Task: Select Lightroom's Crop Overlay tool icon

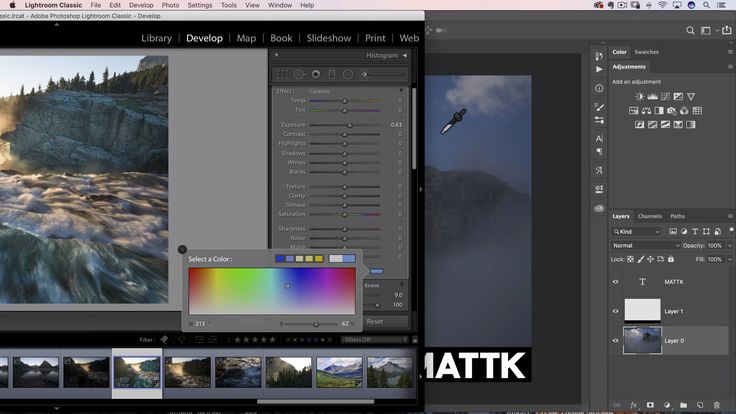Action: 282,74
